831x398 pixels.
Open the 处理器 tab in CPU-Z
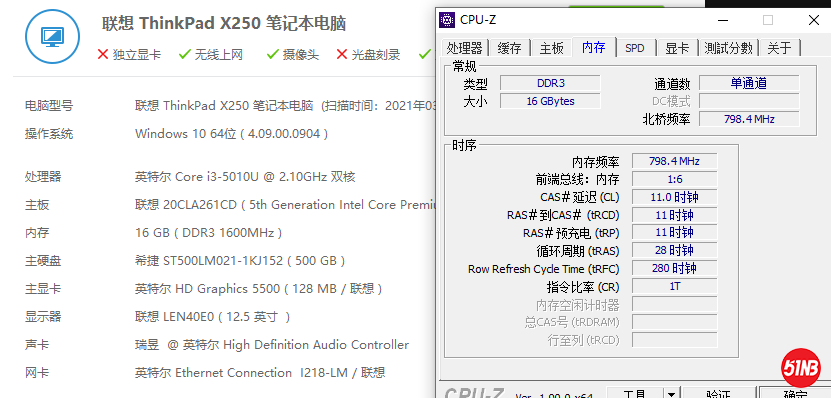[464, 48]
